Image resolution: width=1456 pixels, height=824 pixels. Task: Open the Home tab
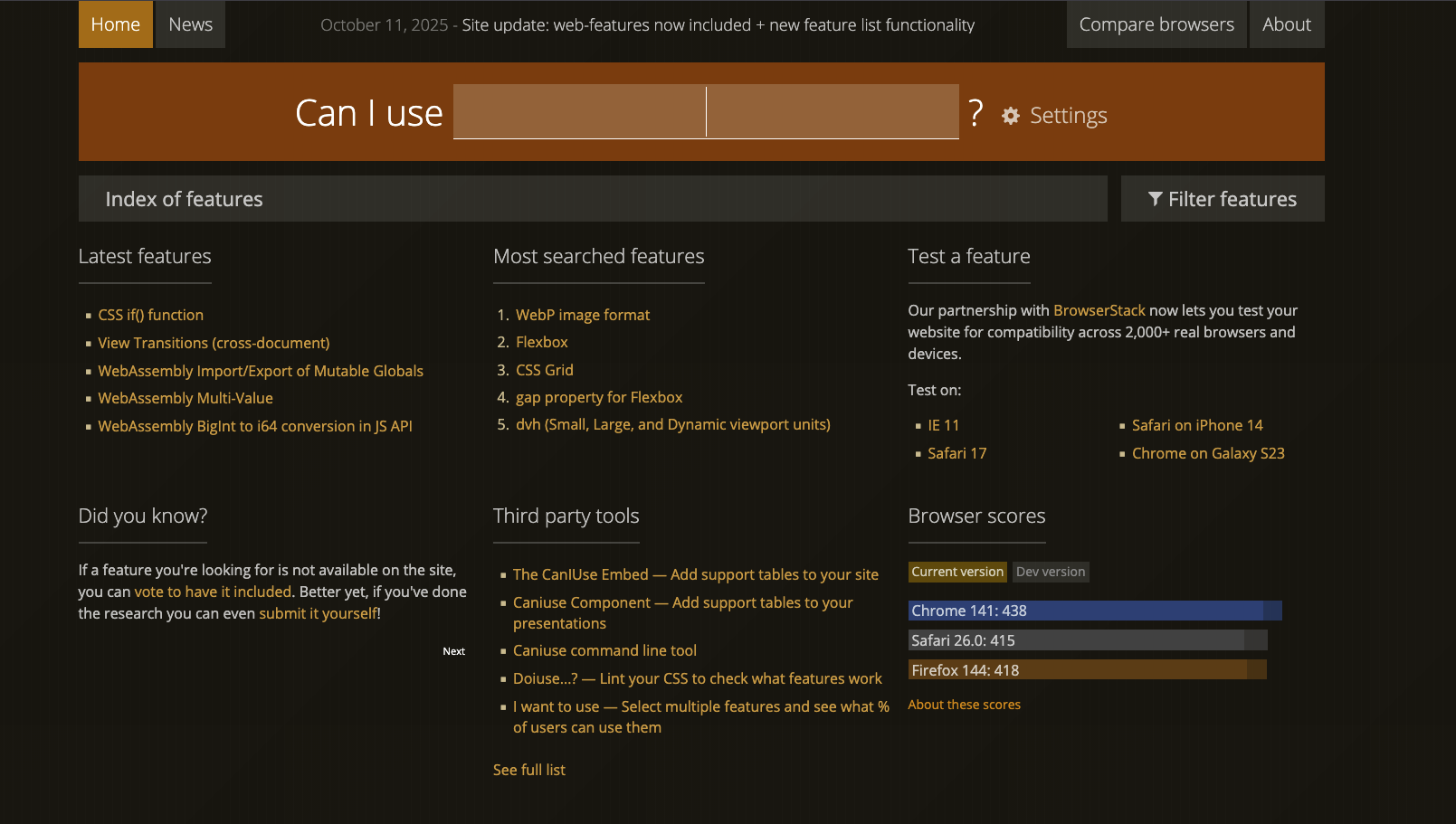coord(115,24)
